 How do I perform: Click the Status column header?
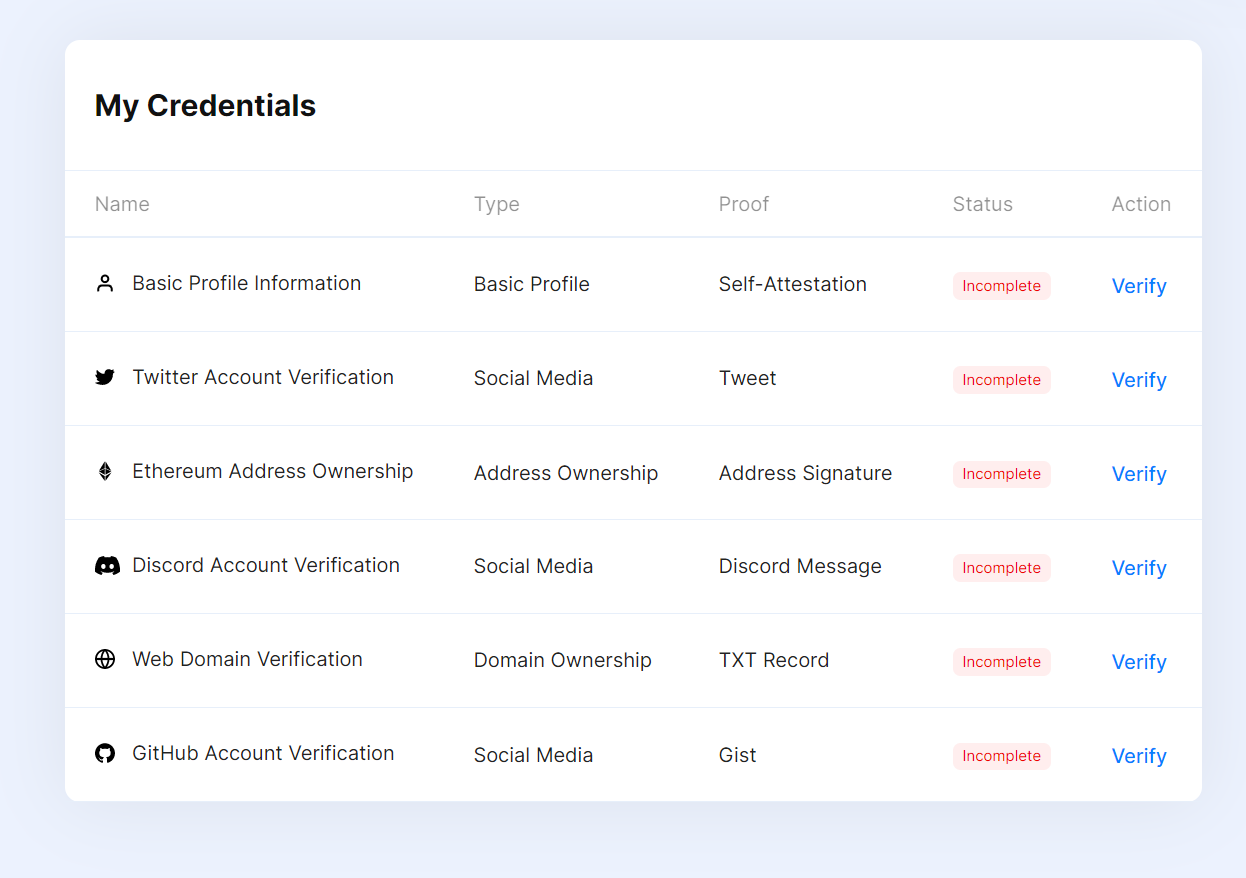pyautogui.click(x=982, y=204)
